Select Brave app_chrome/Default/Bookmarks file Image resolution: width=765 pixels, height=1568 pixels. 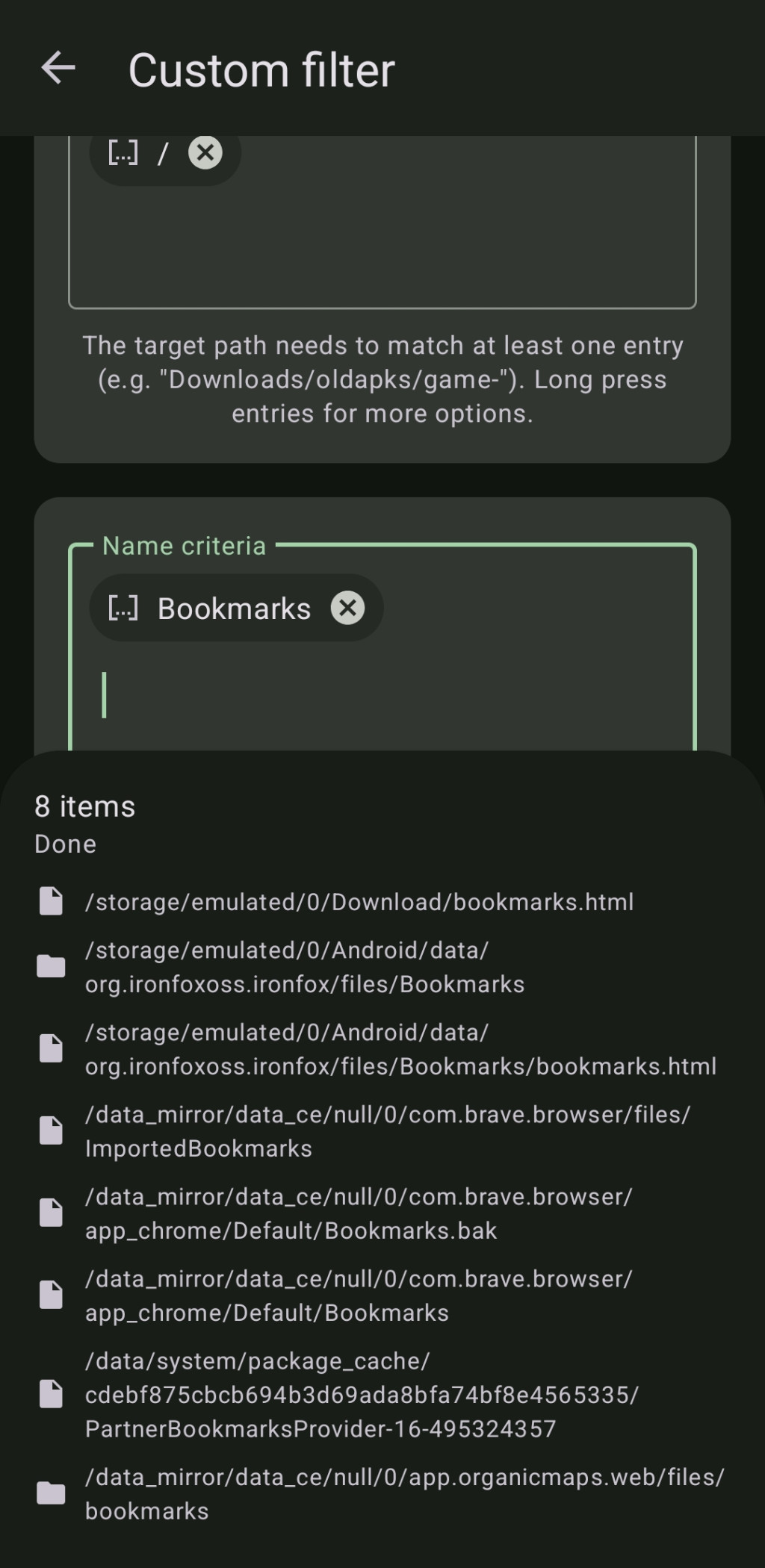coord(359,1295)
